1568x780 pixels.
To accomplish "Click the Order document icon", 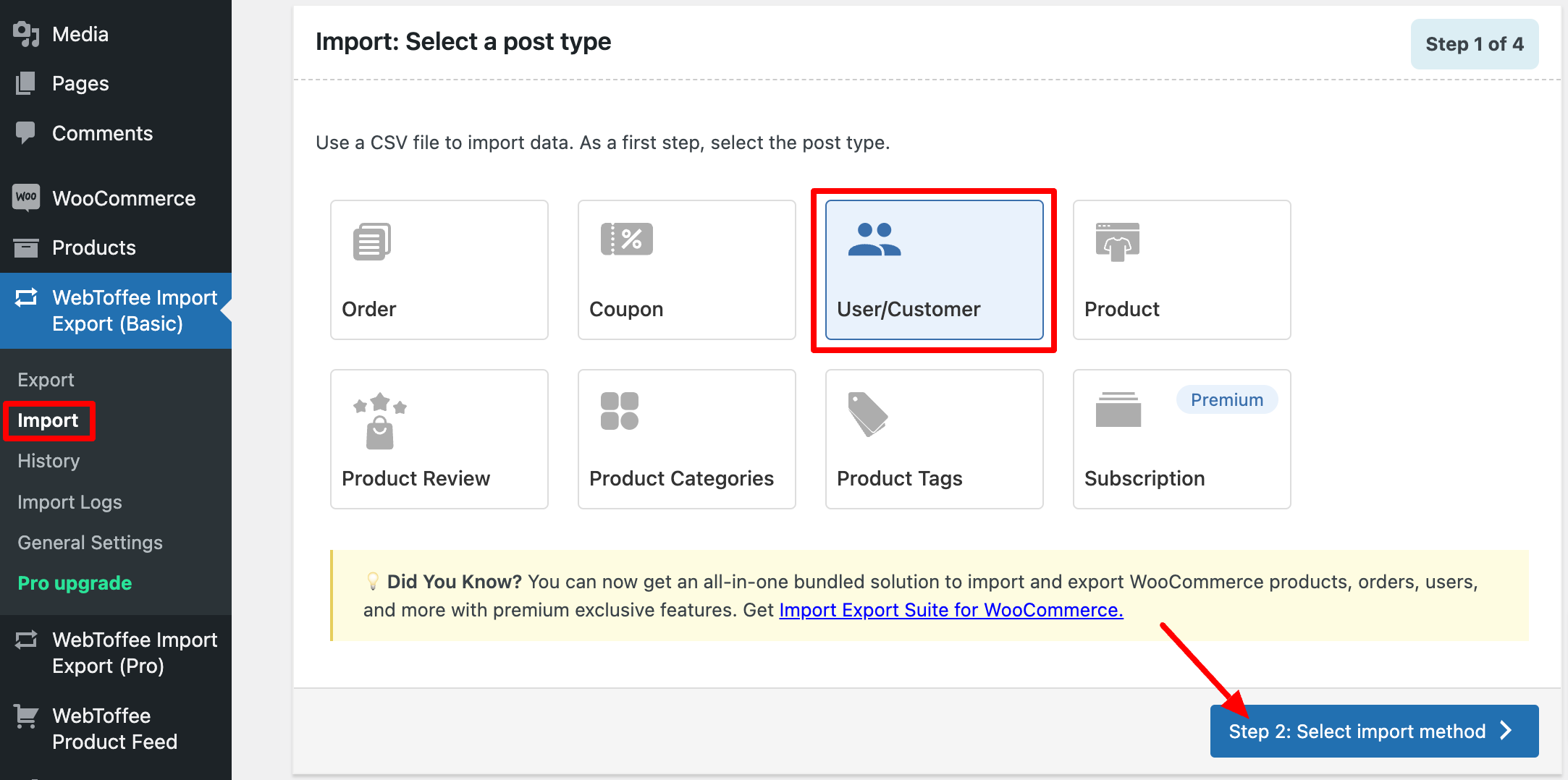I will click(372, 241).
